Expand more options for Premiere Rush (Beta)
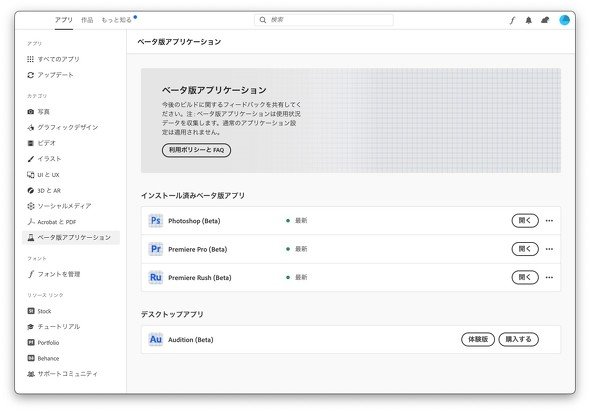590x412 pixels. (549, 277)
